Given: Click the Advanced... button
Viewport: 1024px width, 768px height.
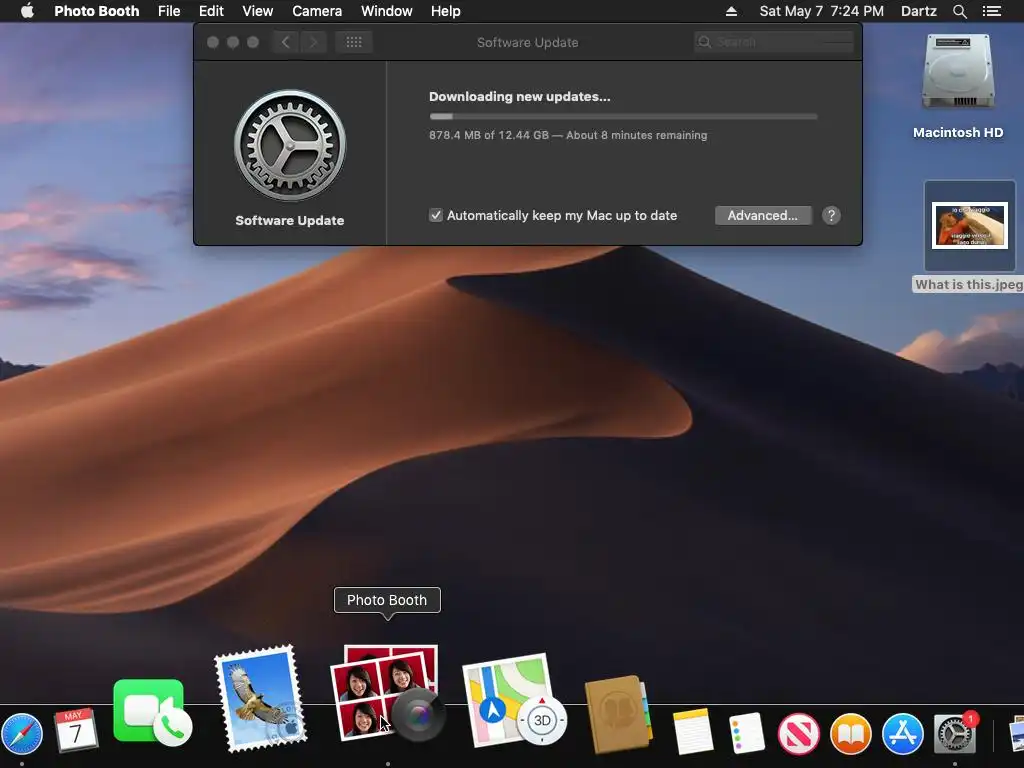Looking at the screenshot, I should tap(763, 216).
